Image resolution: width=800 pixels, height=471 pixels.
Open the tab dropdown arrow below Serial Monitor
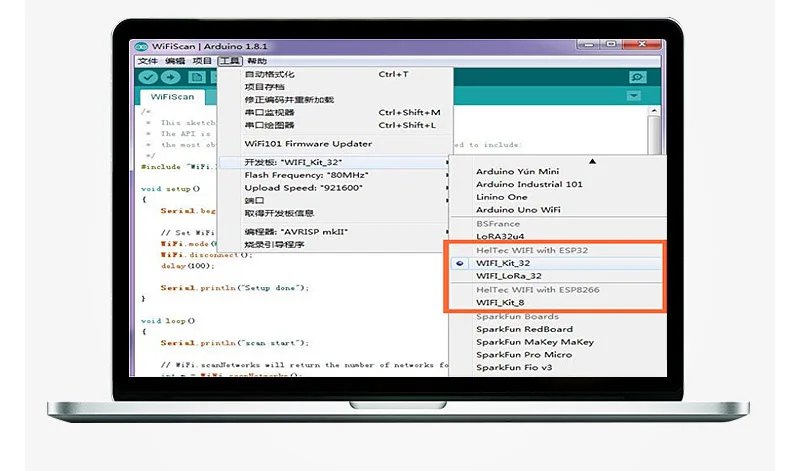coord(633,96)
